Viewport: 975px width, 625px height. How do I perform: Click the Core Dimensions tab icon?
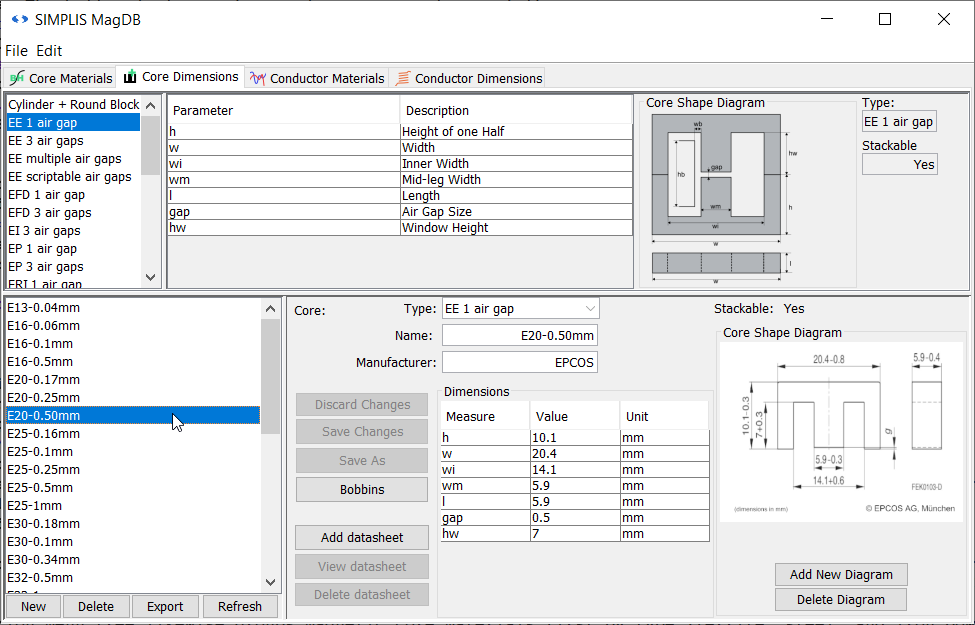click(130, 77)
